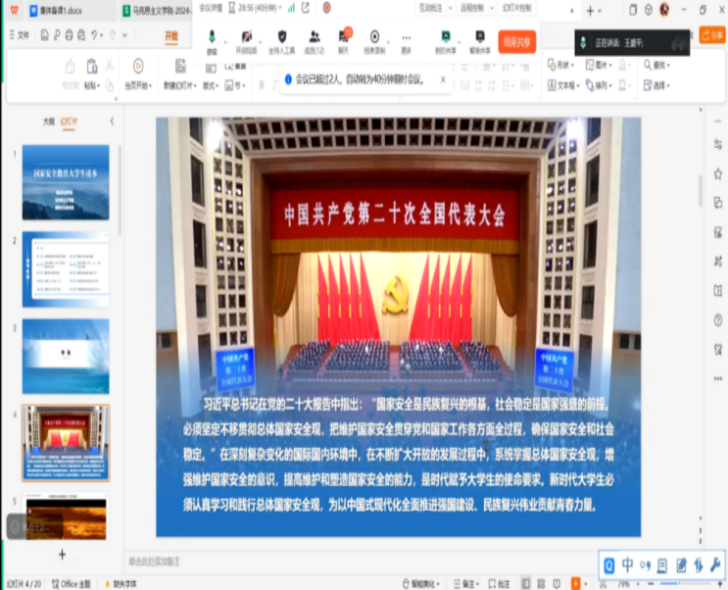The image size is (728, 590).
Task: Open the arrange dropdown
Action: (599, 85)
